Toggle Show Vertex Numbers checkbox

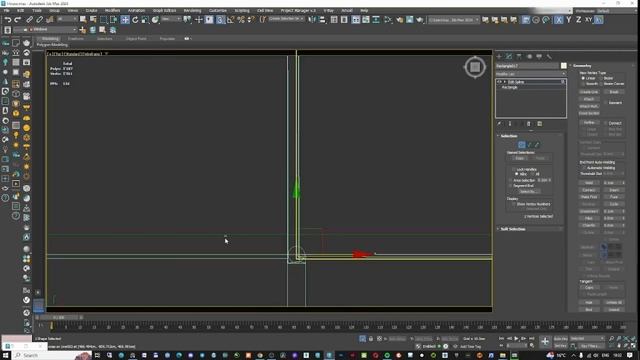514,204
